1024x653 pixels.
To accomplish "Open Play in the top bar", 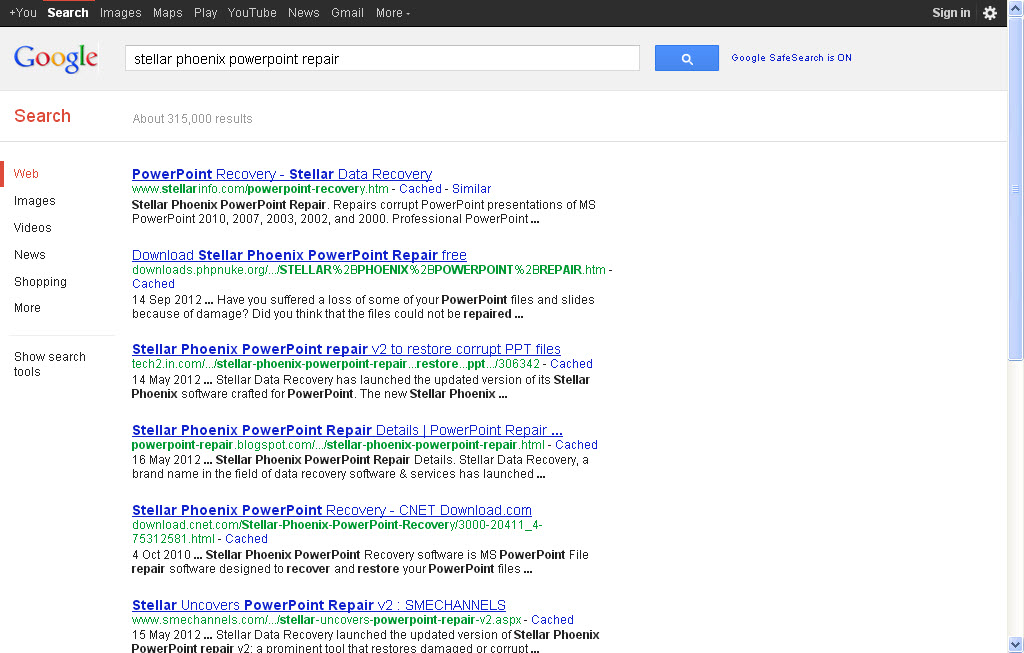I will (205, 13).
